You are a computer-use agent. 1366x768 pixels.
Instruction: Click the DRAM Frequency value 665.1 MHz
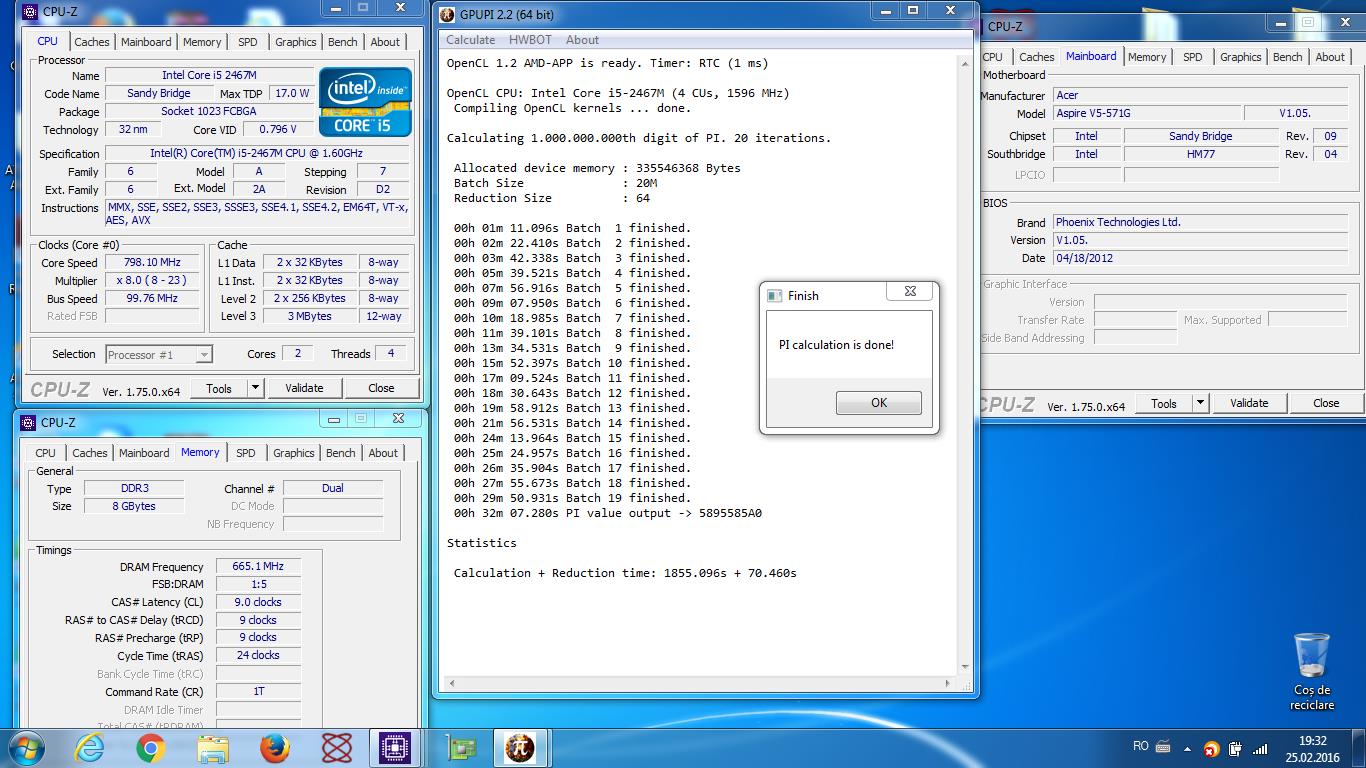click(258, 566)
